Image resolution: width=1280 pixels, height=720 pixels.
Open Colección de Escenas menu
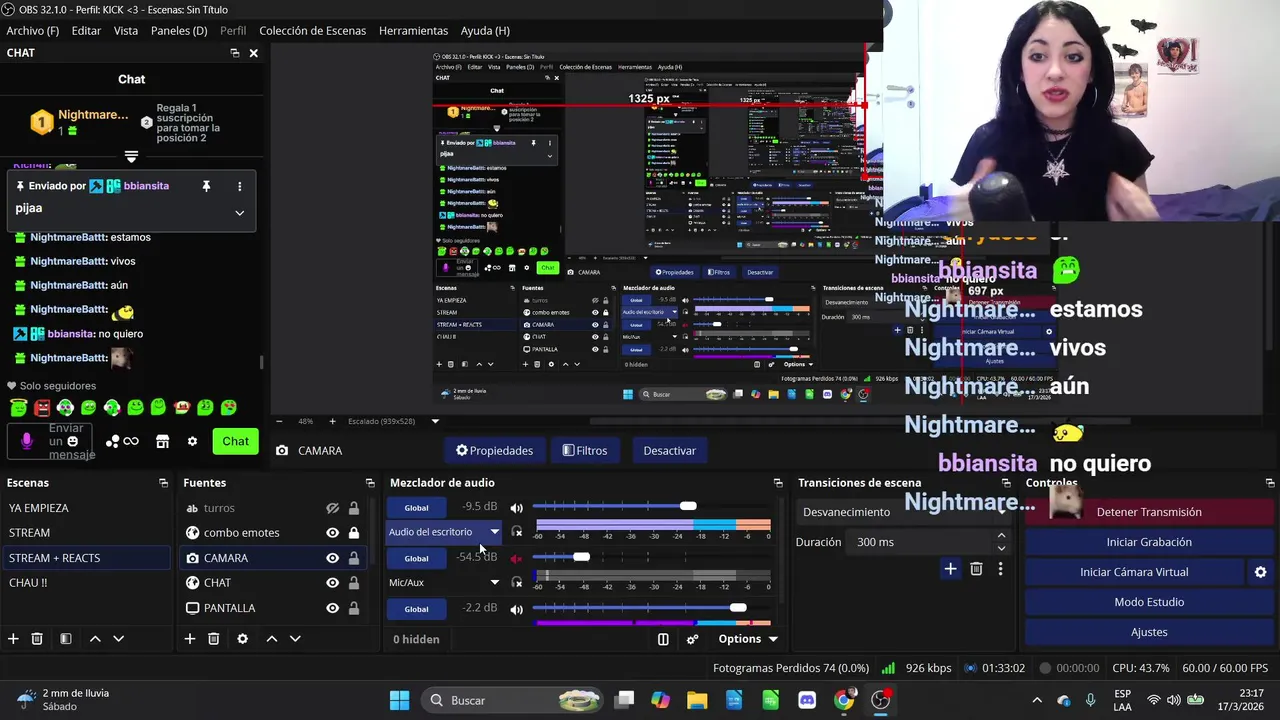(313, 31)
